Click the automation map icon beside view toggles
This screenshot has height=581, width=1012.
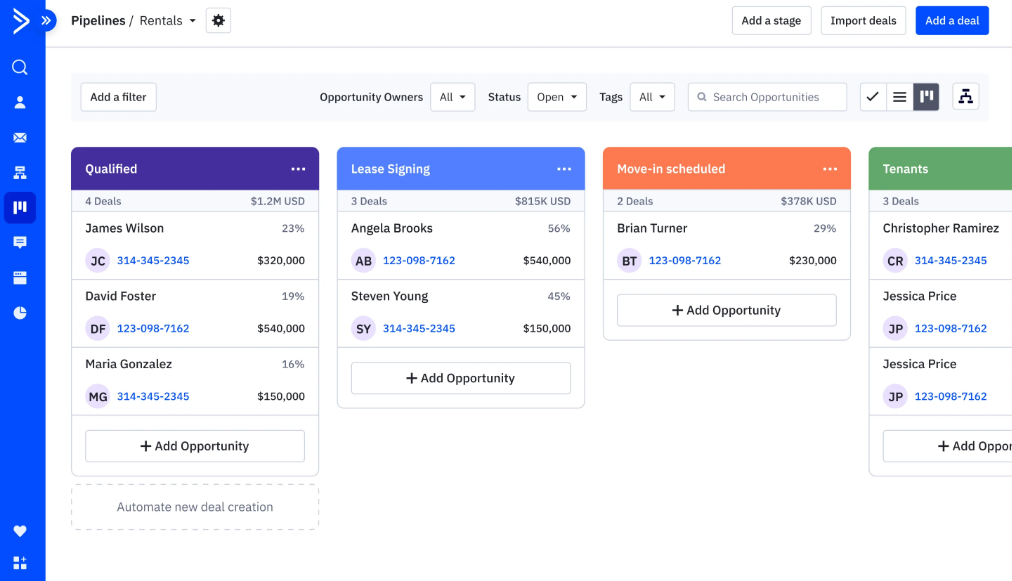(x=966, y=96)
